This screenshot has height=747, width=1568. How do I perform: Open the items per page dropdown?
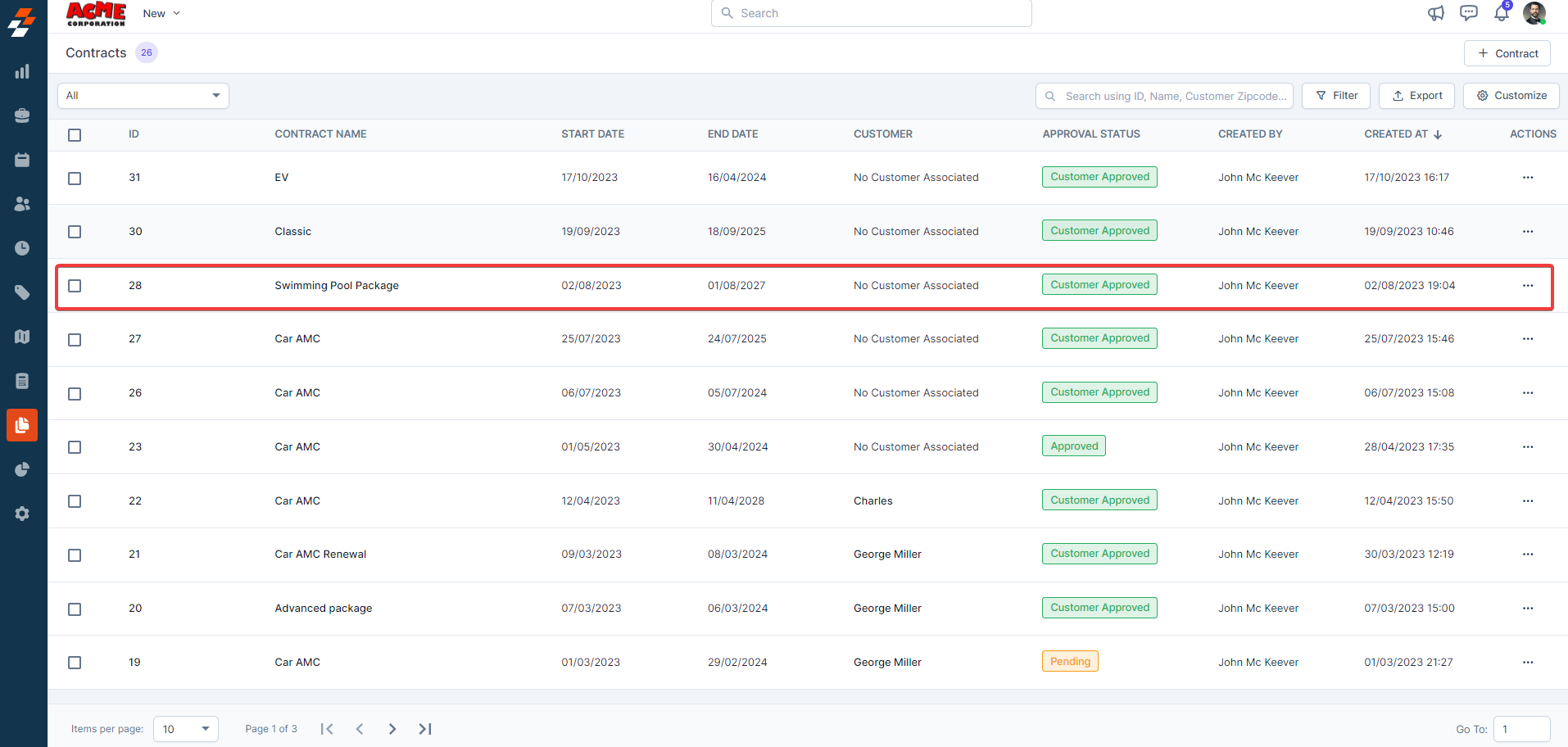[x=186, y=729]
